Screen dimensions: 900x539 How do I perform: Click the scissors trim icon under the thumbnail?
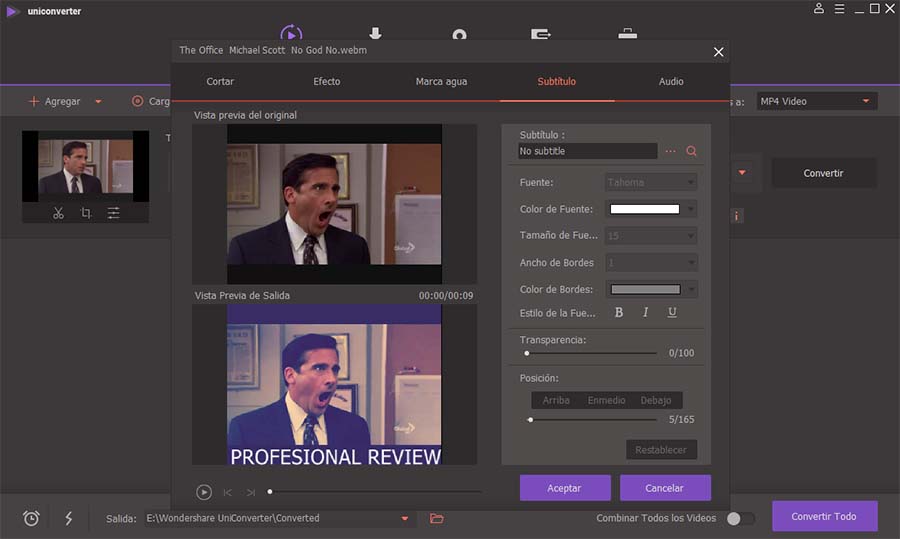[x=58, y=213]
